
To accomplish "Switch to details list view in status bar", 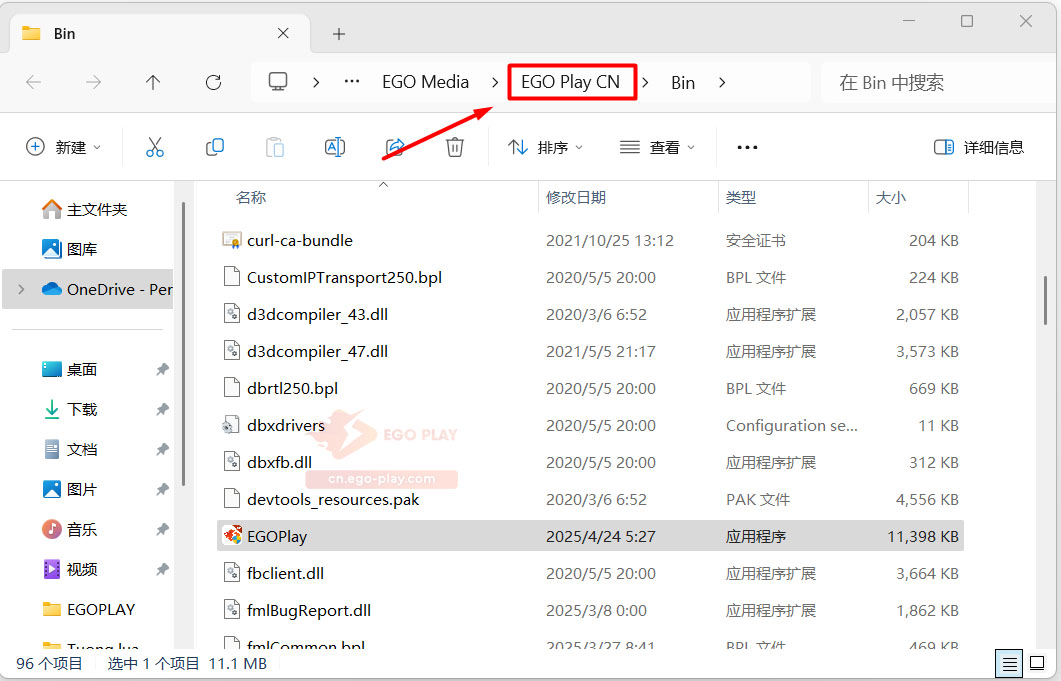I will 1009,663.
